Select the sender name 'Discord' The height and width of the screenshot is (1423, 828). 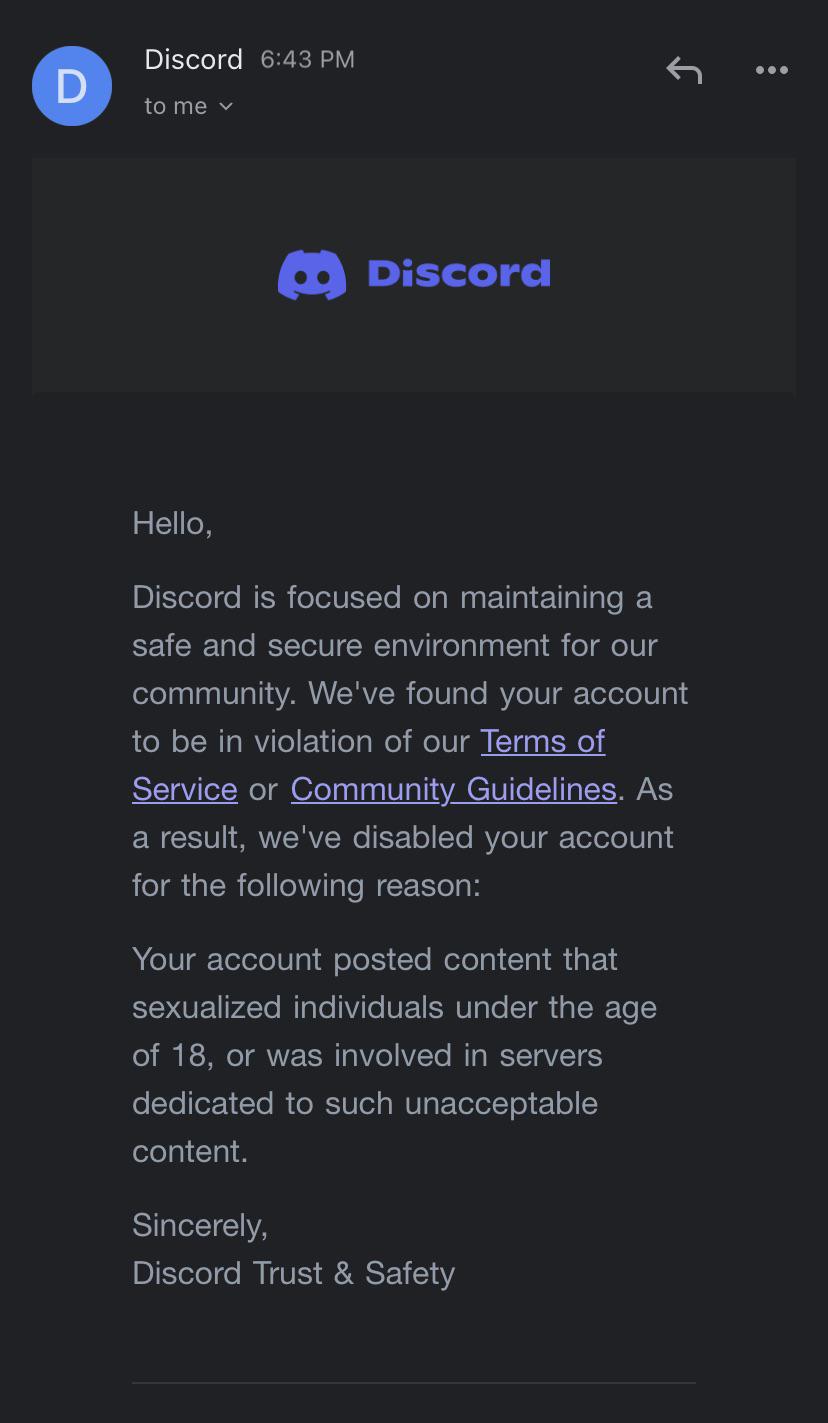pyautogui.click(x=193, y=59)
